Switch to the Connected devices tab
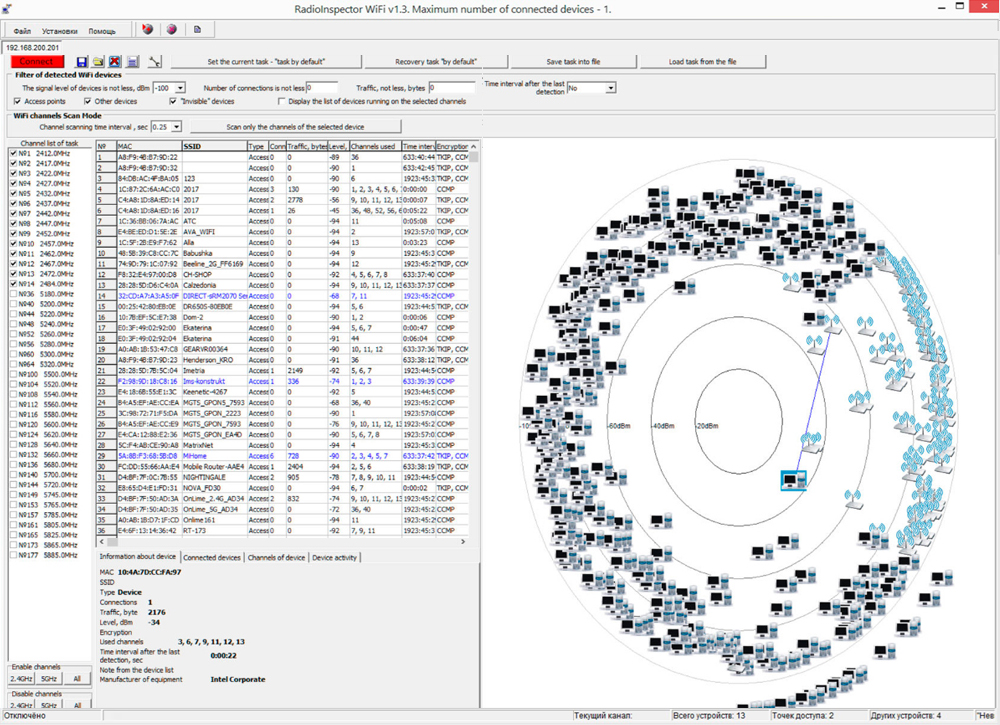This screenshot has height=725, width=1000. coord(211,557)
